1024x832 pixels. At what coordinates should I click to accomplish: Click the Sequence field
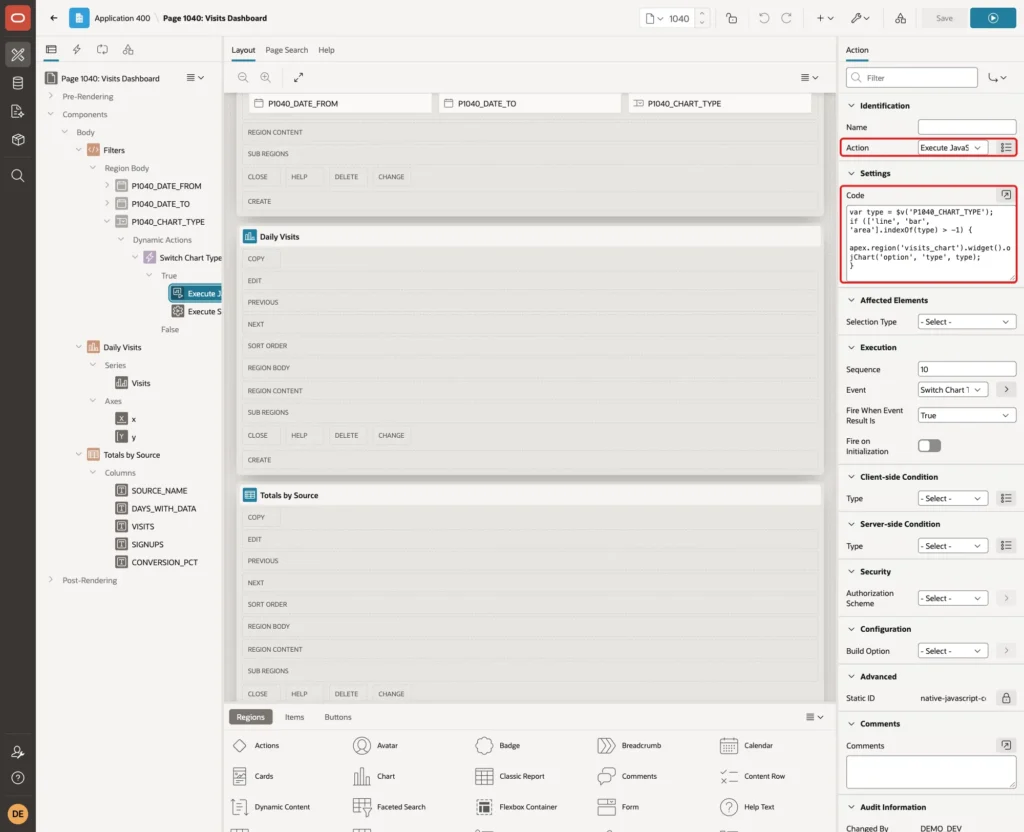click(967, 370)
